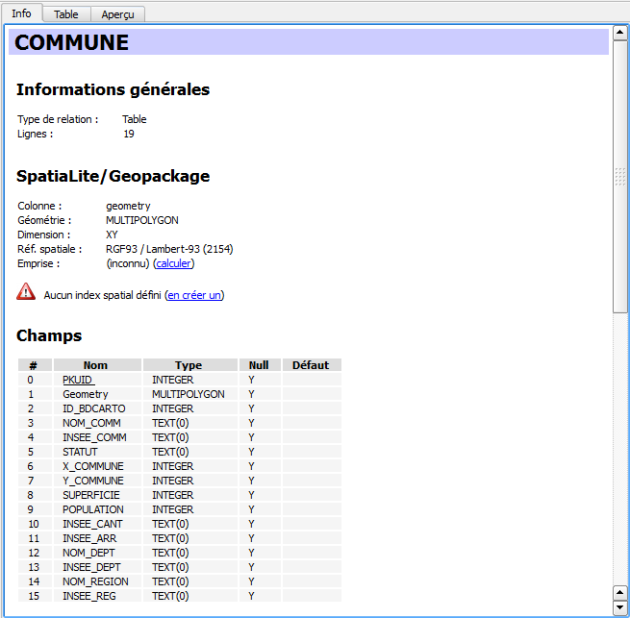630x618 pixels.
Task: Click the COMMUNE title heading
Action: pyautogui.click(x=72, y=43)
